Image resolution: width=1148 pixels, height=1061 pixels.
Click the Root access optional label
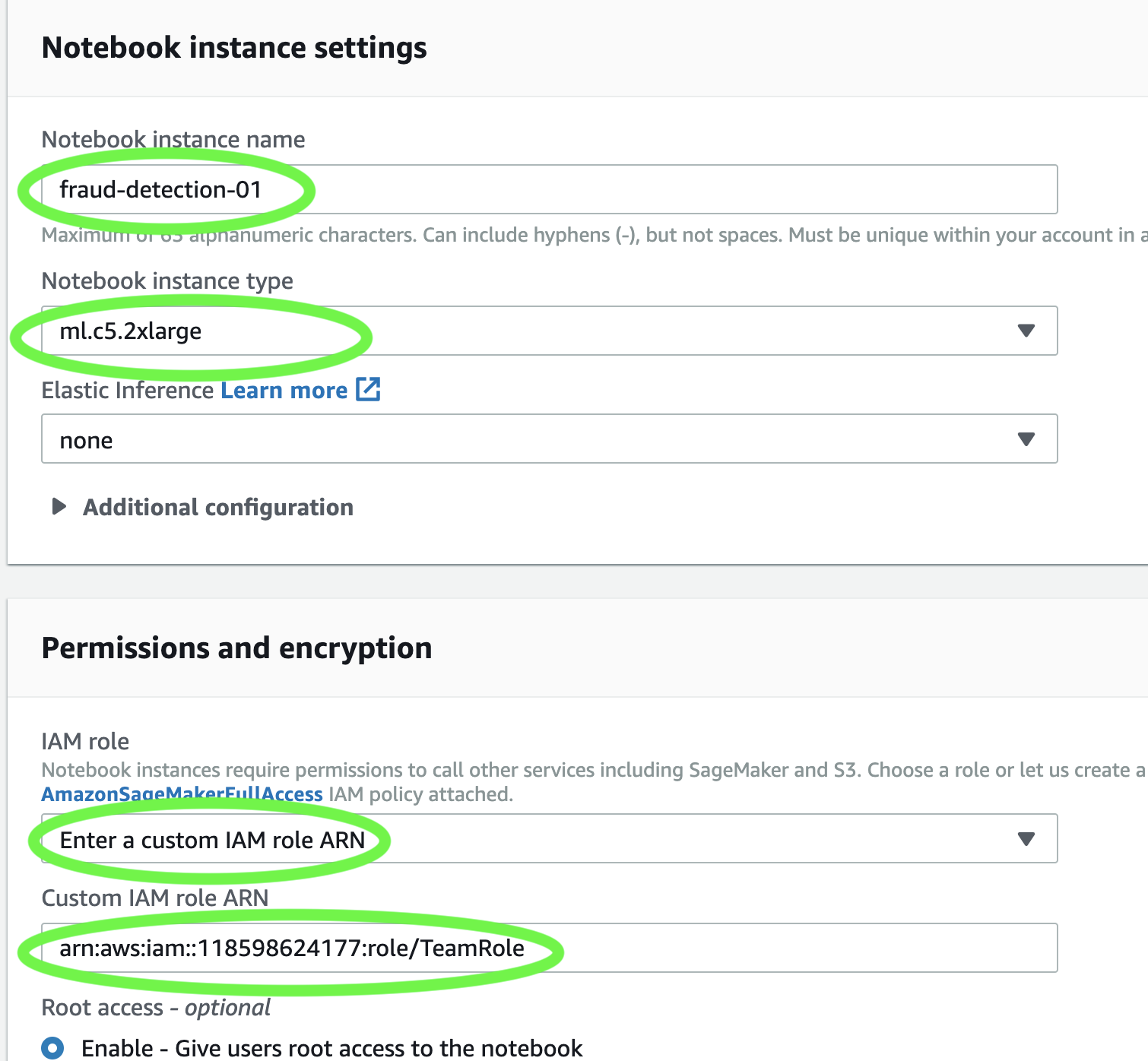point(156,1008)
